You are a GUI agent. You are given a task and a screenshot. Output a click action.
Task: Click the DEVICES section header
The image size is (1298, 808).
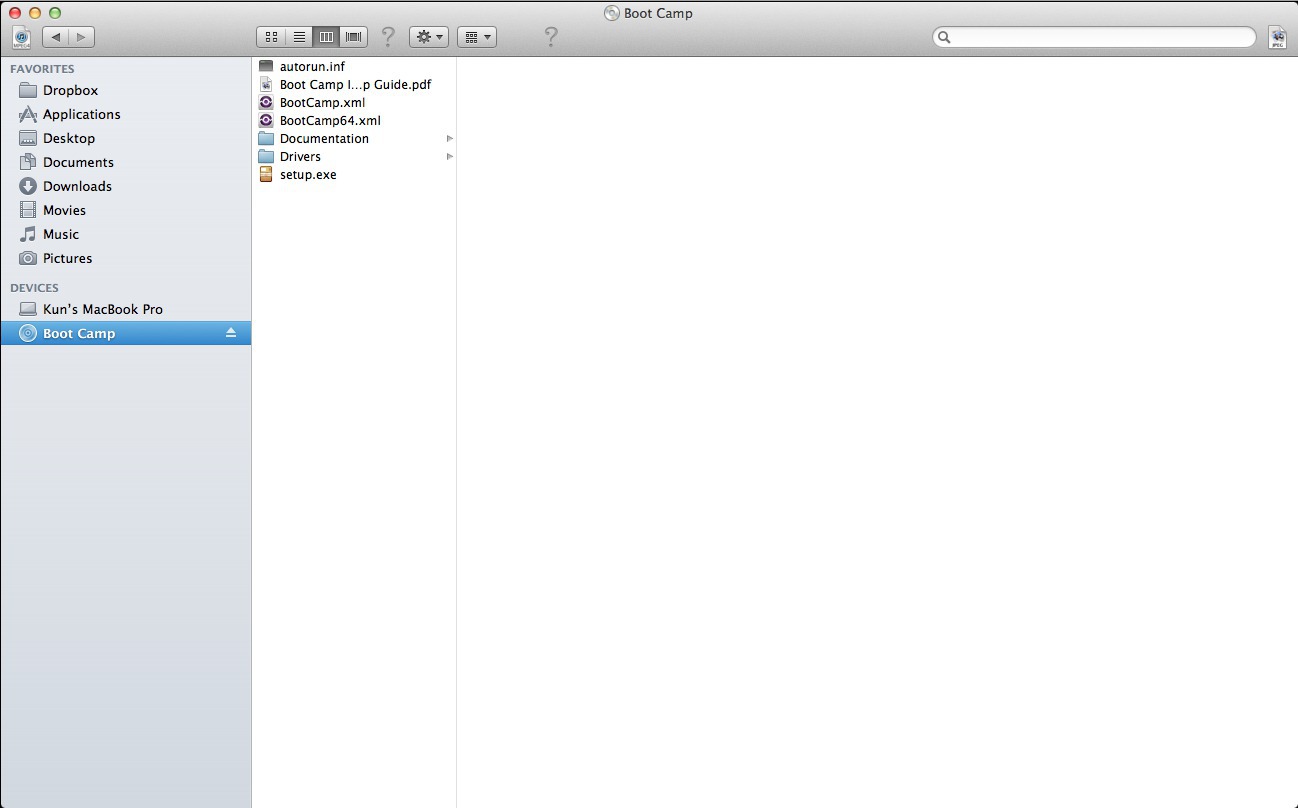tap(34, 288)
